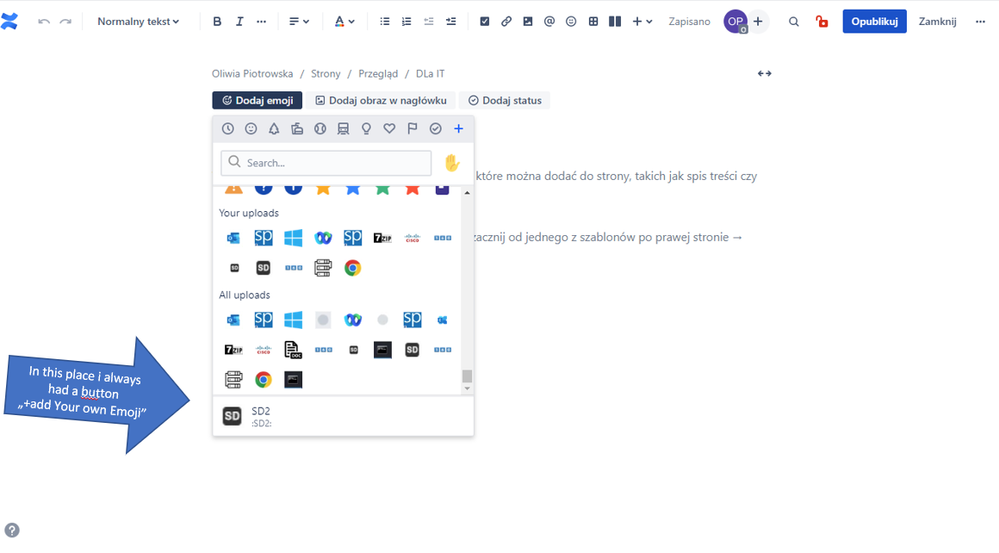Toggle italic formatting
999x553 pixels.
point(240,22)
